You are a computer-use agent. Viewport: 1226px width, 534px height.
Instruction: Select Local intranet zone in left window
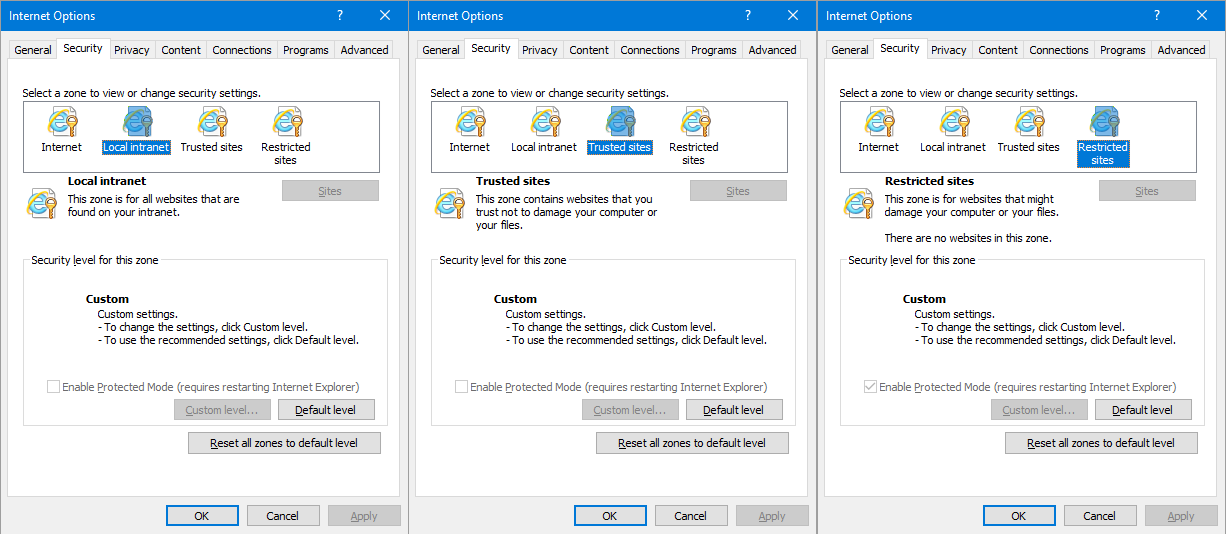tap(137, 131)
